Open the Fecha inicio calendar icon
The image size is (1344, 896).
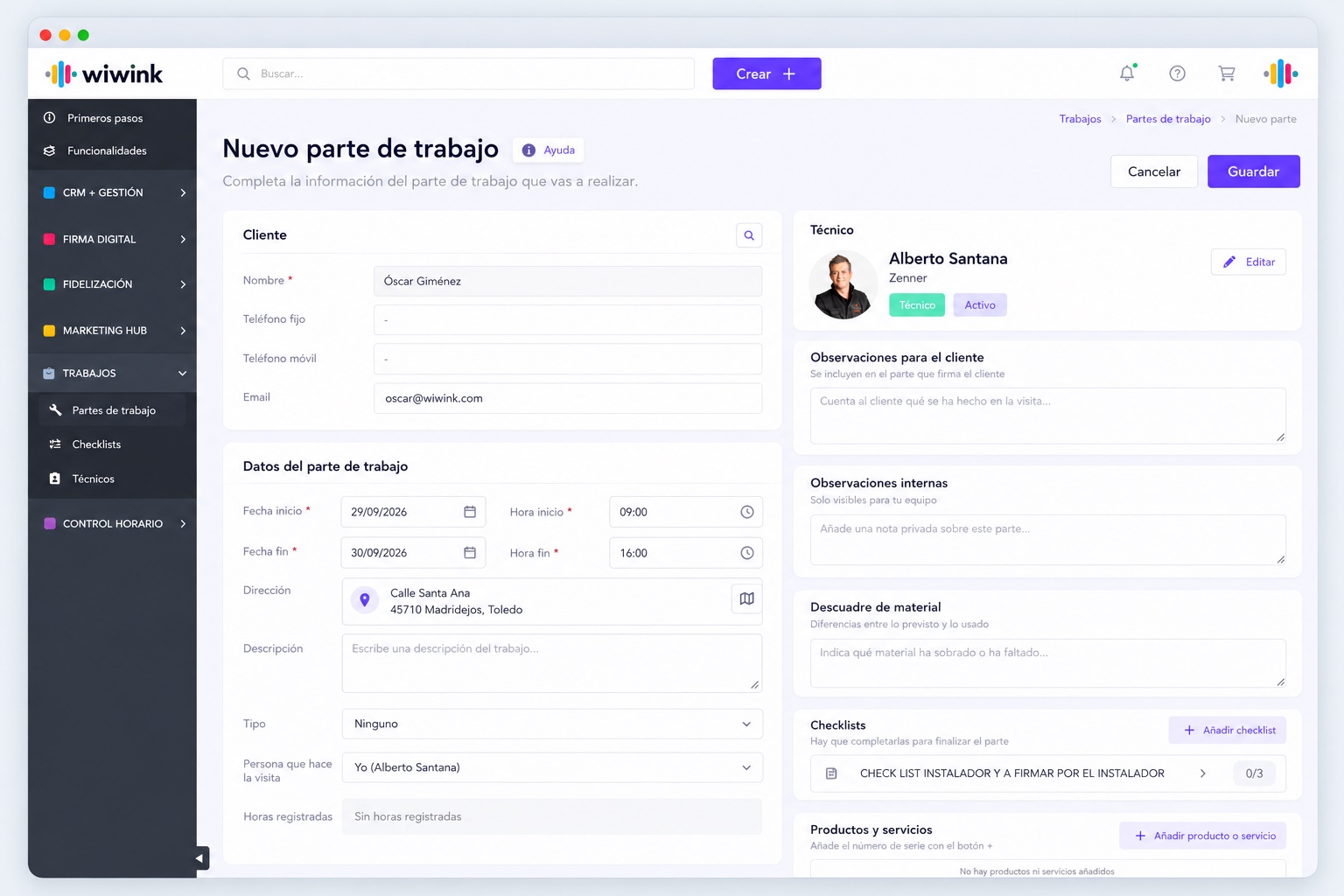pyautogui.click(x=470, y=512)
